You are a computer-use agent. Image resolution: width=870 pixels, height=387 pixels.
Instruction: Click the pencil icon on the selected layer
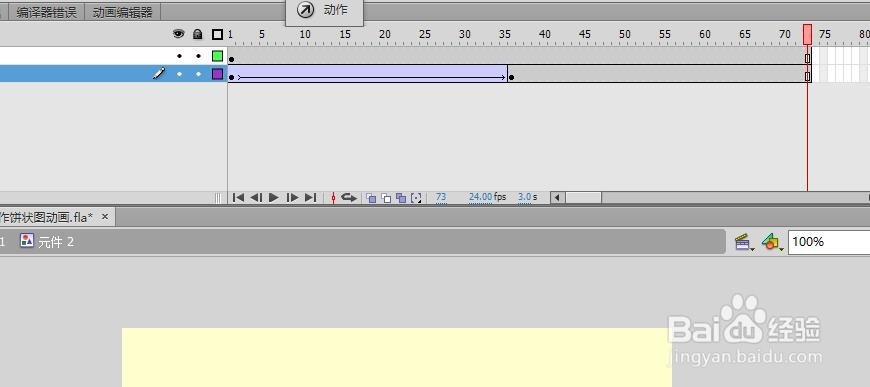click(x=159, y=73)
